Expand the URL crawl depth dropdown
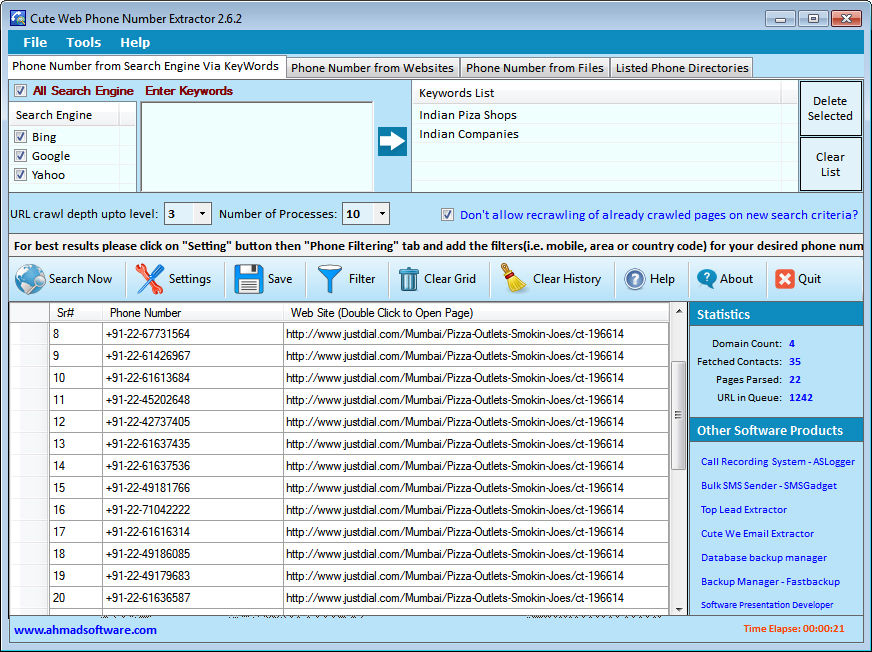Image resolution: width=872 pixels, height=652 pixels. point(202,214)
